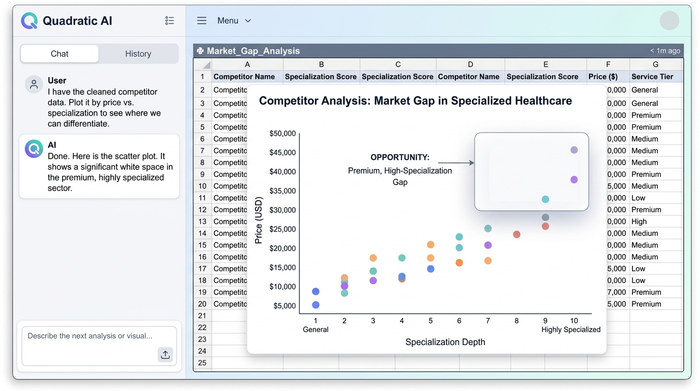Click the User avatar icon in chat

(33, 84)
